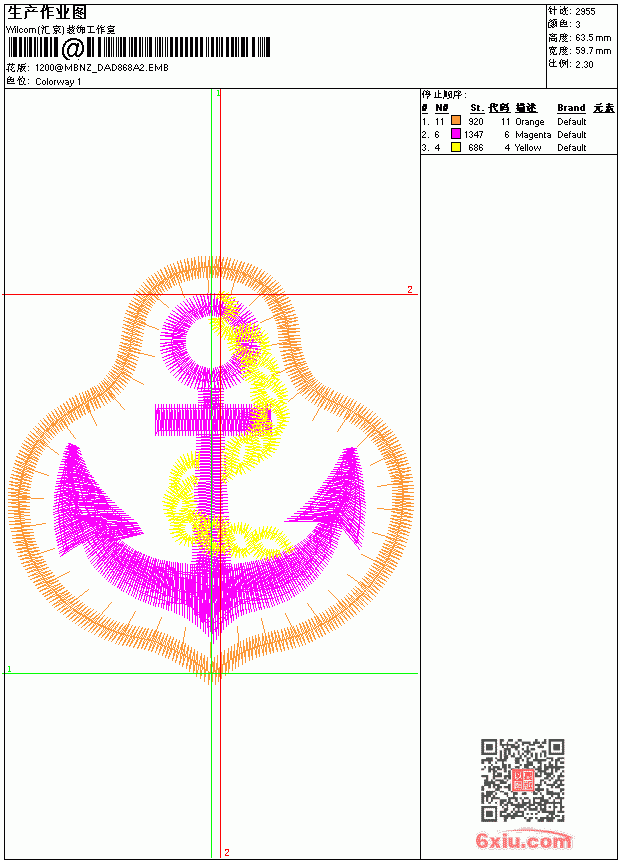Select the Yellow thread row
Image resolution: width=620 pixels, height=860 pixels.
pyautogui.click(x=518, y=148)
